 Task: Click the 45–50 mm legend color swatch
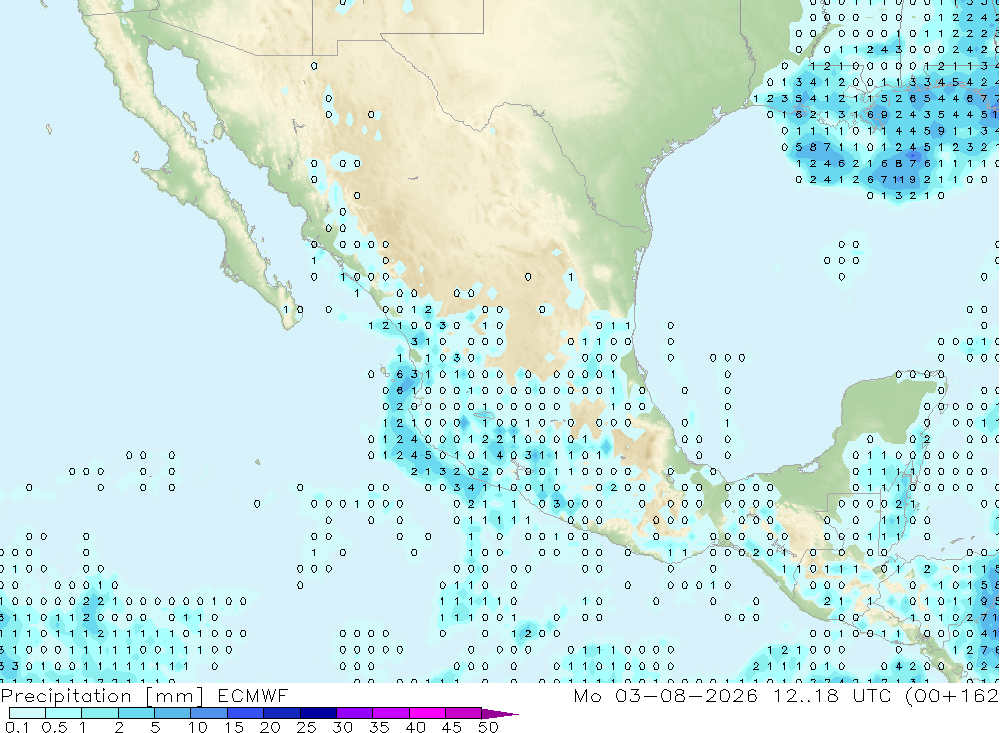464,713
